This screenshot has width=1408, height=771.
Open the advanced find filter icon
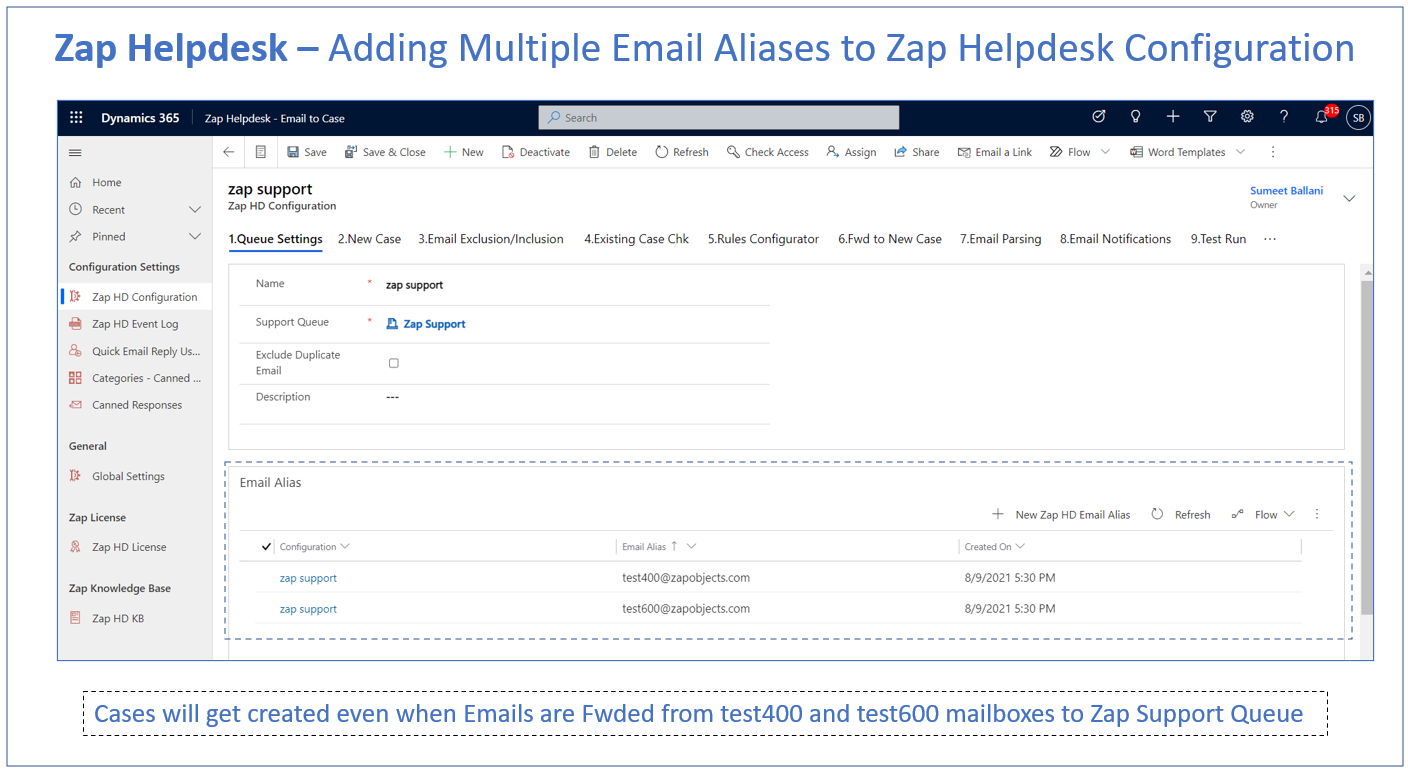coord(1210,117)
